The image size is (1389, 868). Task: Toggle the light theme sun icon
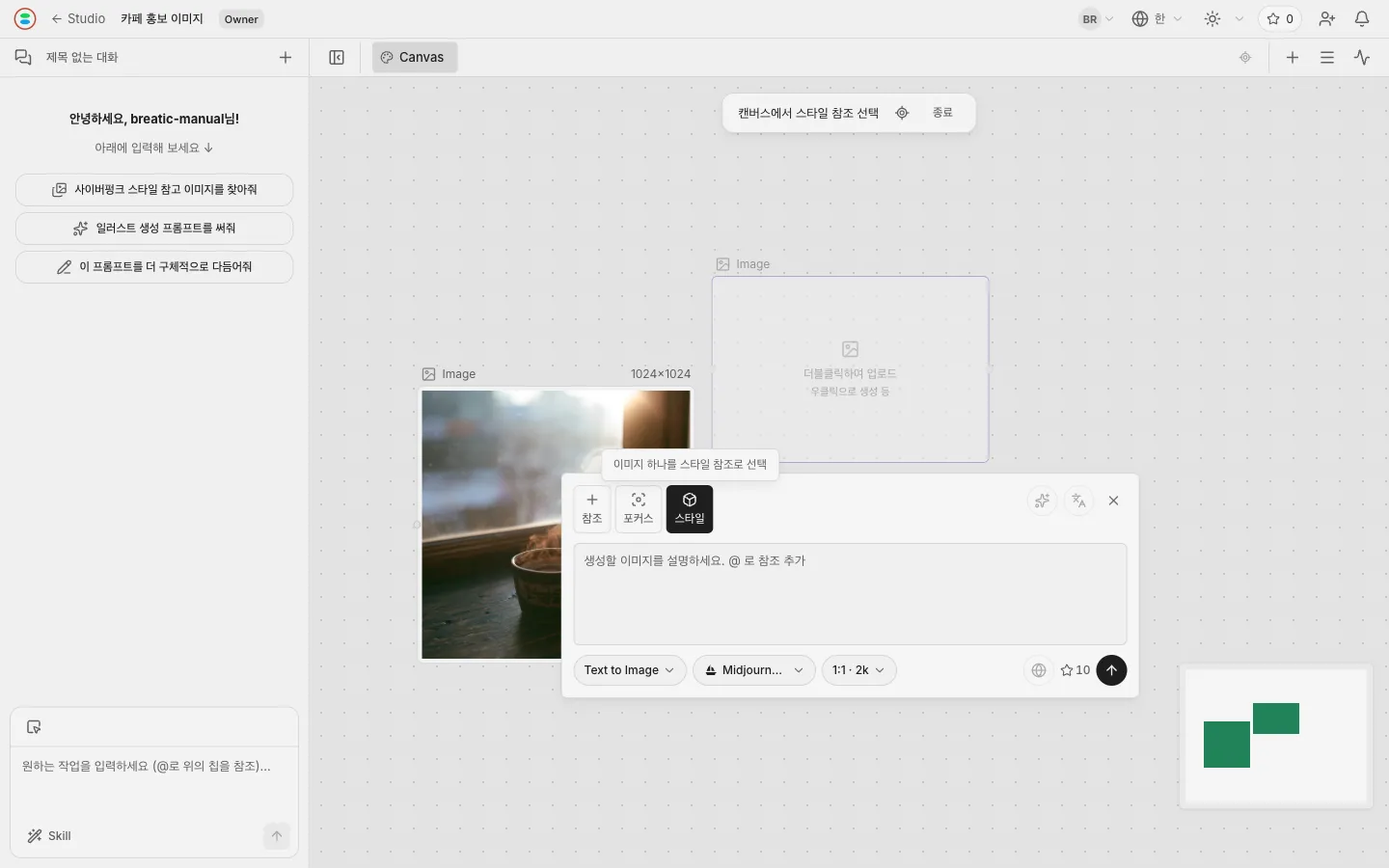[x=1212, y=18]
